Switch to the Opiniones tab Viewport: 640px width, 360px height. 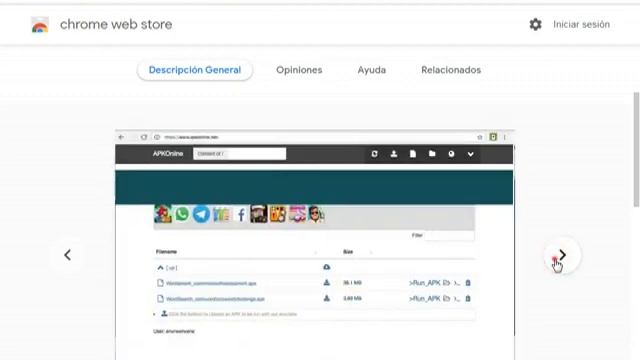(x=299, y=70)
